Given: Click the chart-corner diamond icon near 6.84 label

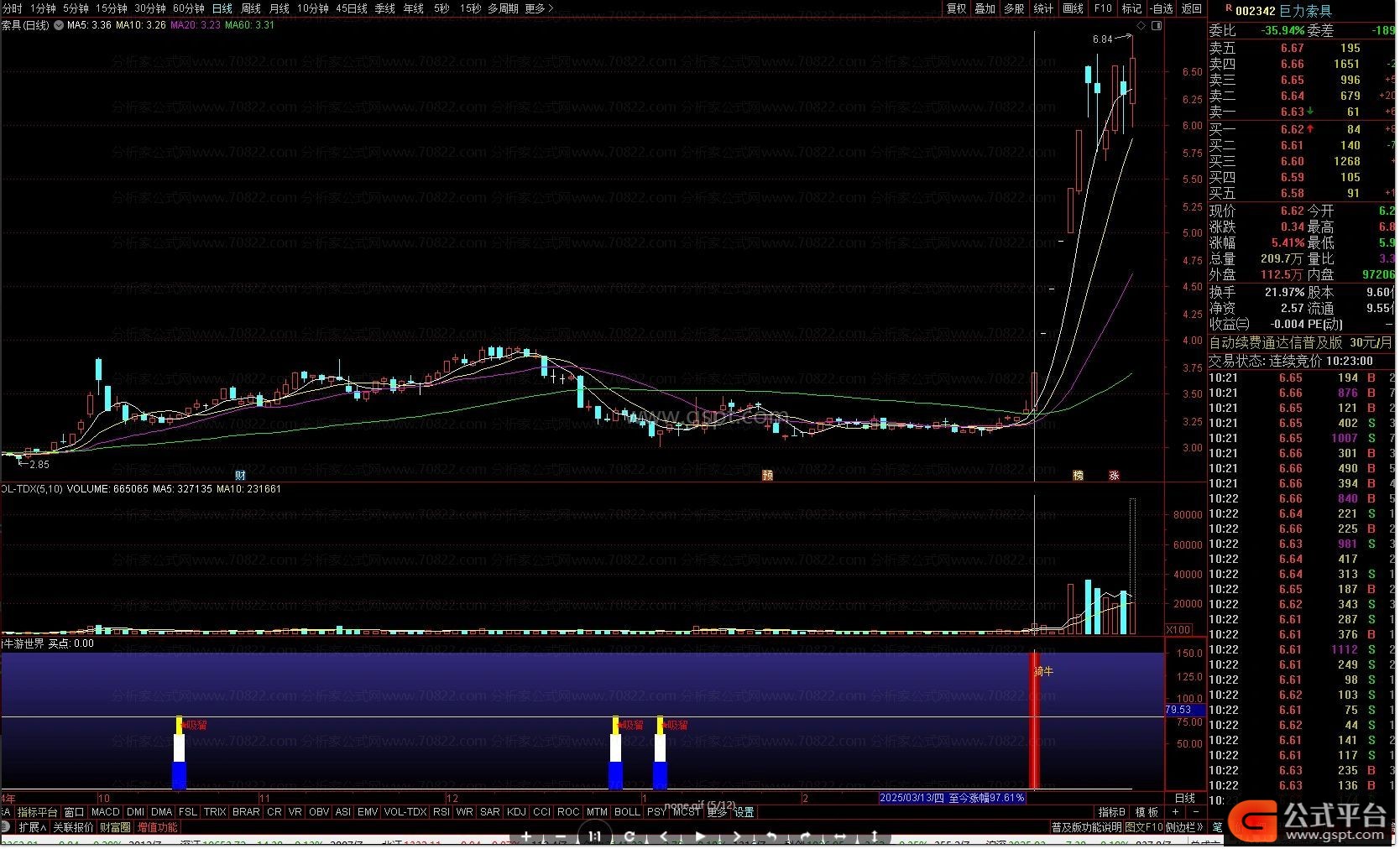Looking at the screenshot, I should click(1141, 26).
